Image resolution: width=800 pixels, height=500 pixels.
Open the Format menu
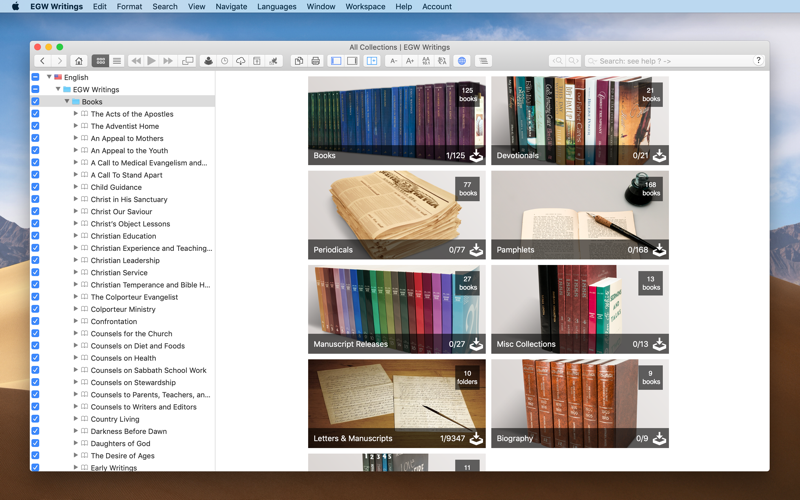coord(129,7)
